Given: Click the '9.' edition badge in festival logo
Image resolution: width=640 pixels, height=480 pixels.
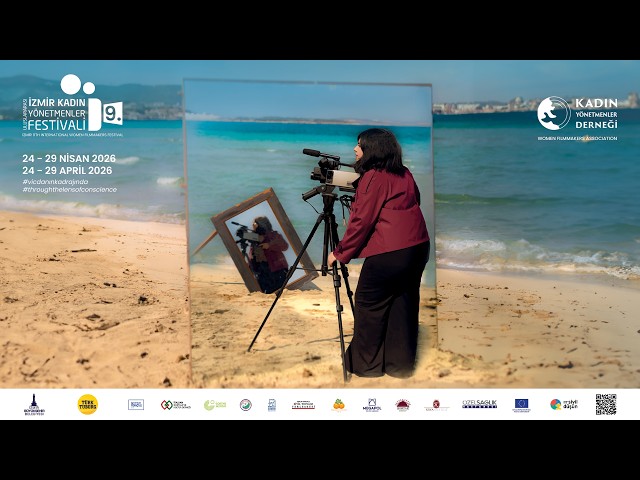Looking at the screenshot, I should point(112,113).
